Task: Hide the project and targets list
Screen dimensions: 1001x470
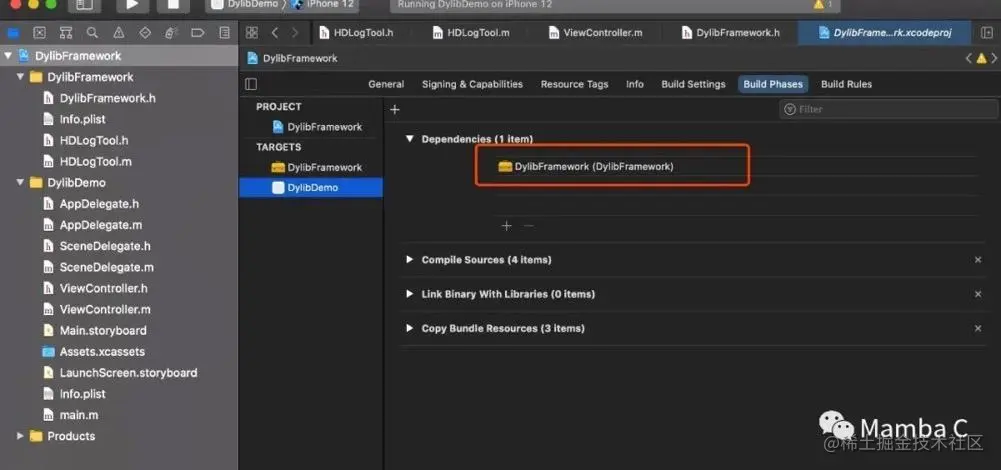Action: (x=251, y=84)
